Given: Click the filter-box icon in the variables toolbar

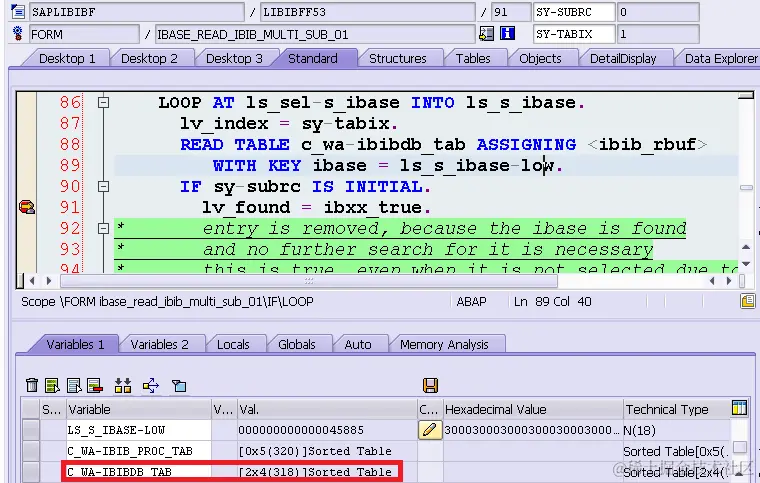Looking at the screenshot, I should tap(179, 386).
